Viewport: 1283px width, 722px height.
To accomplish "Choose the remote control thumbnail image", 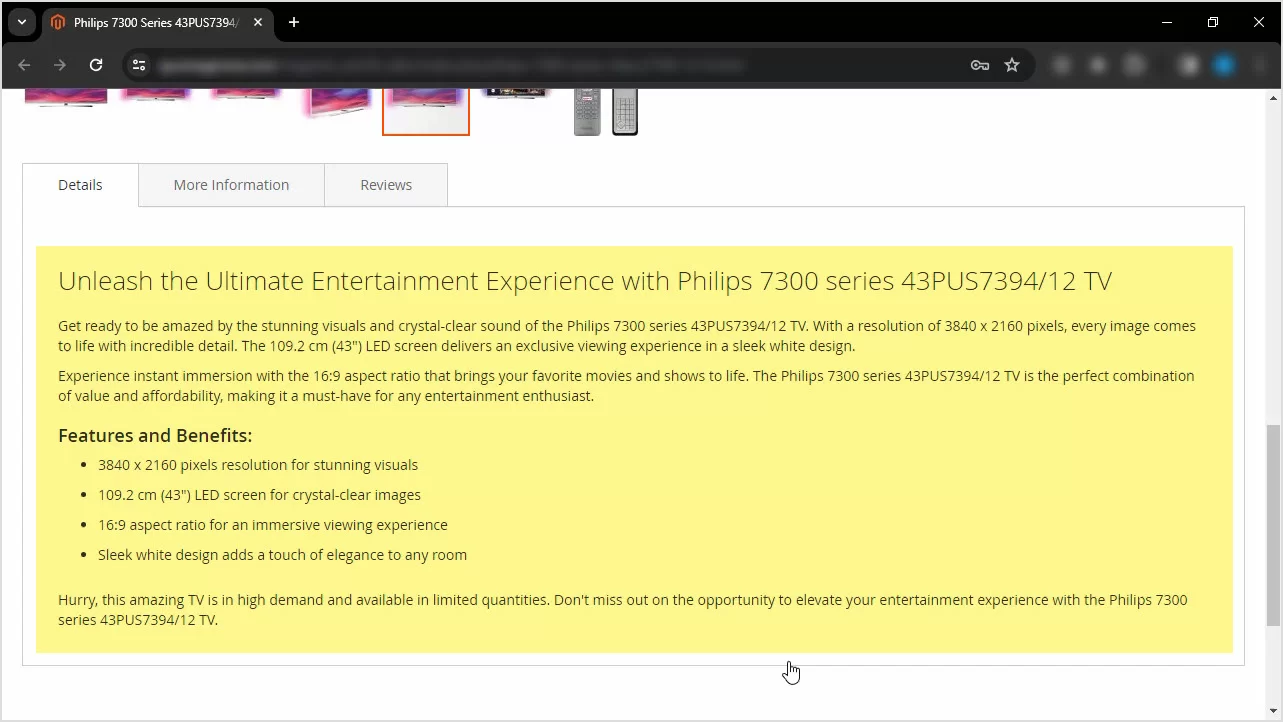I will [606, 111].
